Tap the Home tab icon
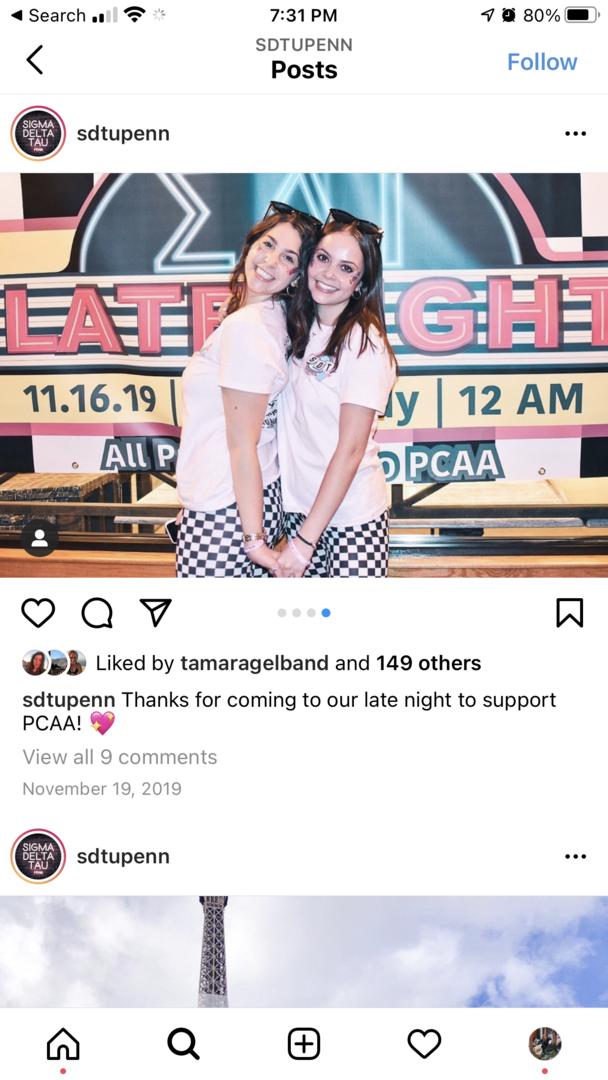Screen dimensions: 608x1080 [x=63, y=1043]
